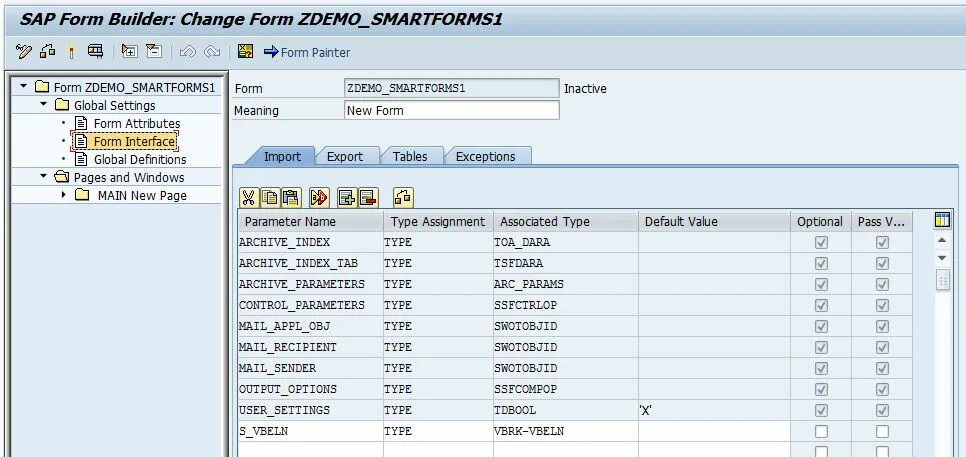The height and width of the screenshot is (457, 966).
Task: Click the Type Assignment column header
Action: pos(438,222)
